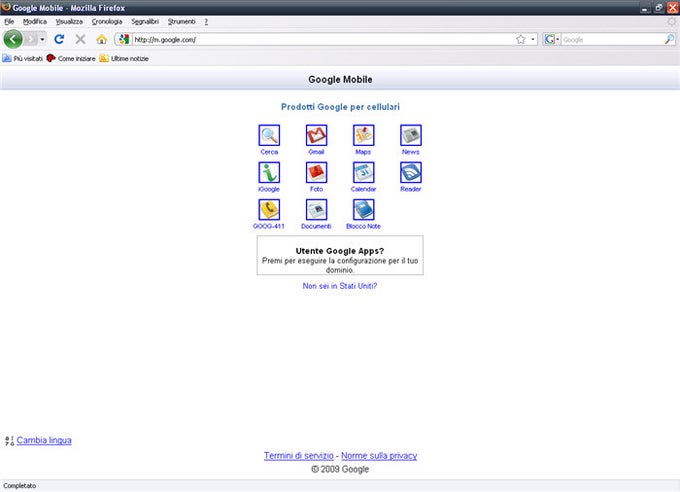Open the Calendar product icon

363,173
